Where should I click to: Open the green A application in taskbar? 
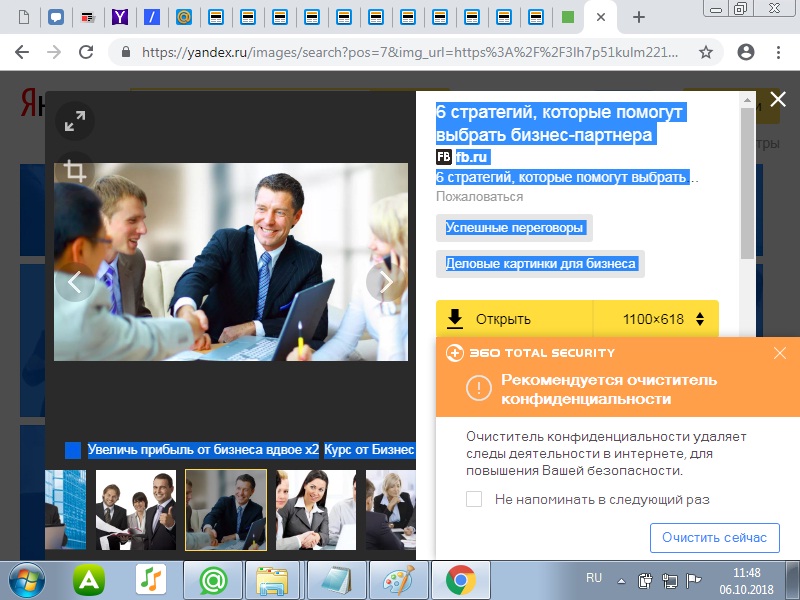point(89,581)
